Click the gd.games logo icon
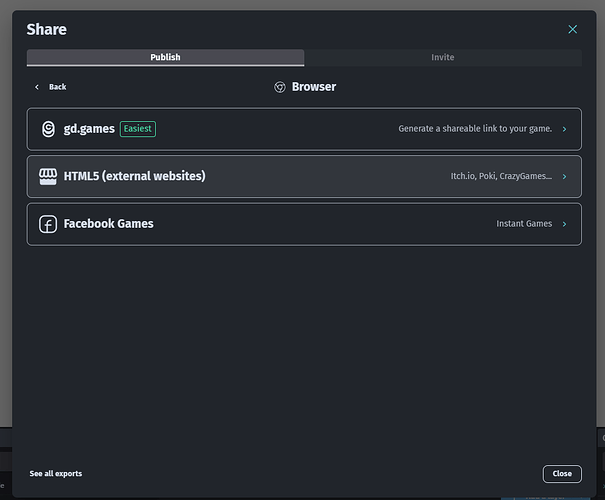605x500 pixels. click(48, 129)
